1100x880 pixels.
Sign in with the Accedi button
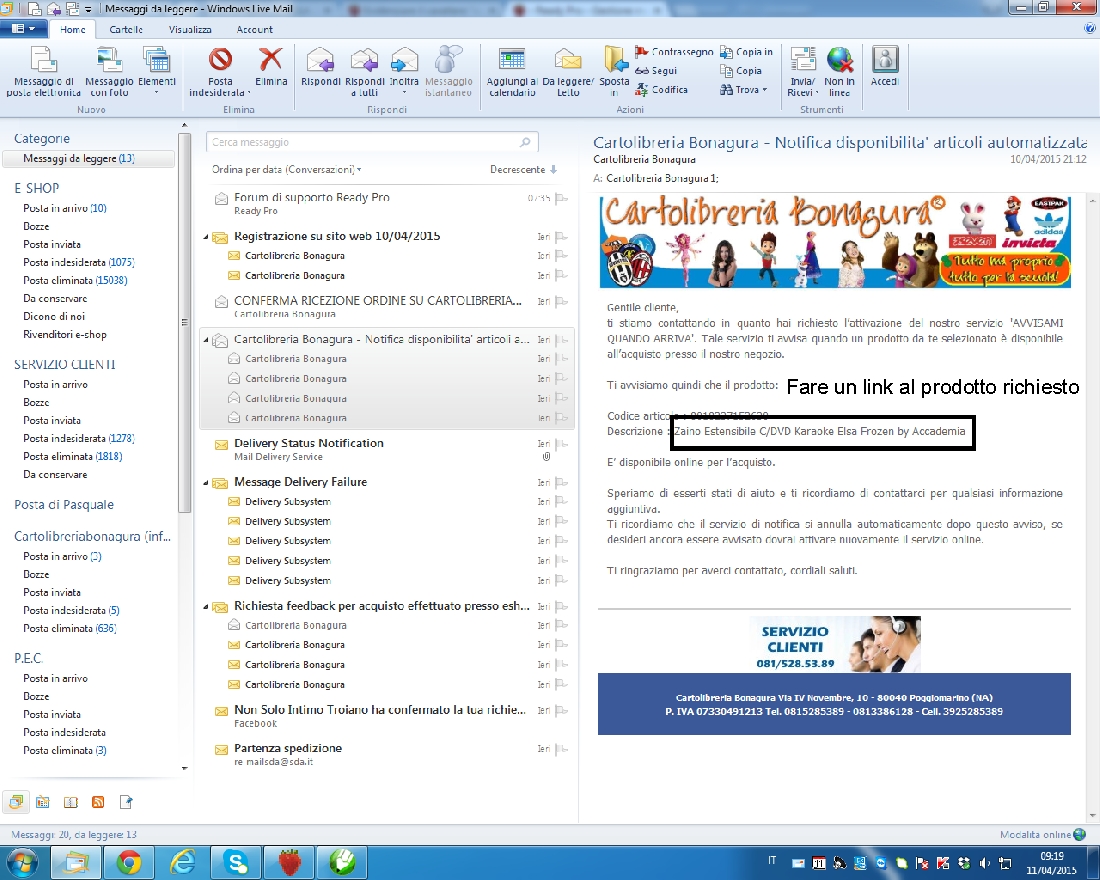(885, 67)
